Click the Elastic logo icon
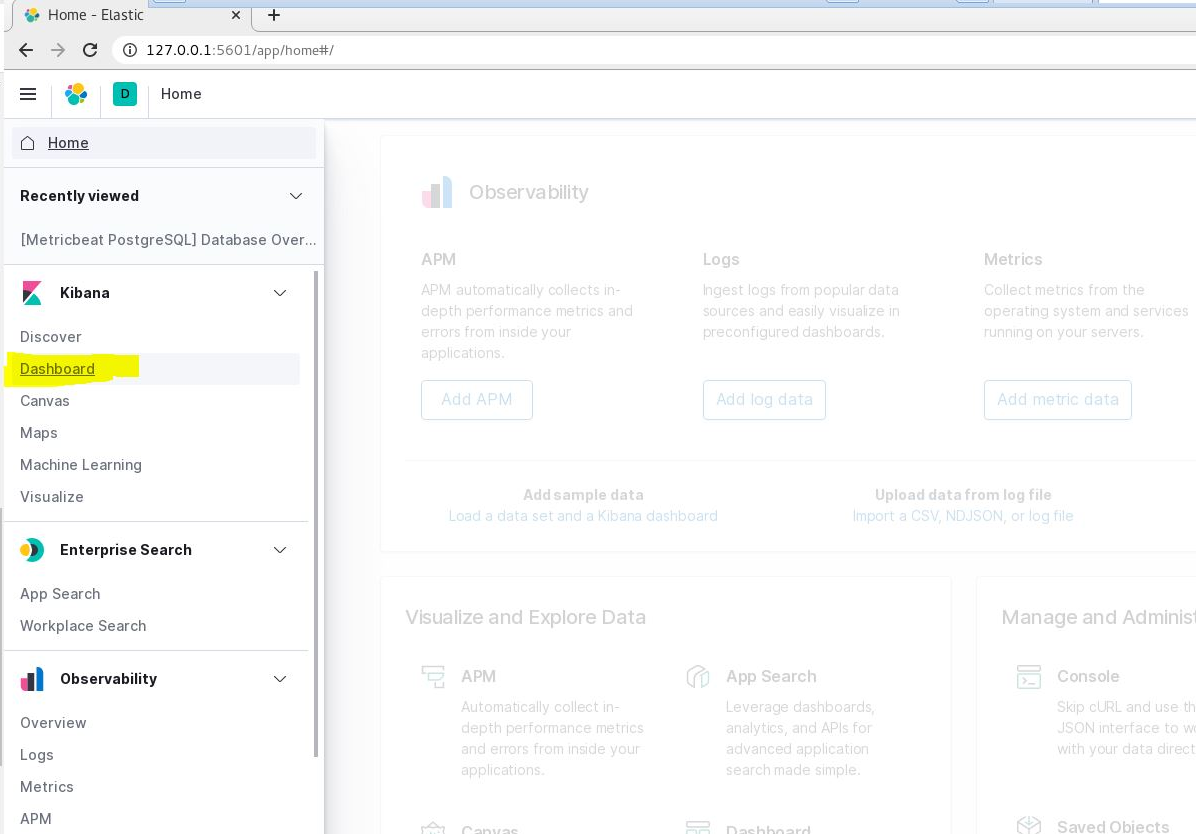Image resolution: width=1196 pixels, height=834 pixels. pyautogui.click(x=76, y=94)
